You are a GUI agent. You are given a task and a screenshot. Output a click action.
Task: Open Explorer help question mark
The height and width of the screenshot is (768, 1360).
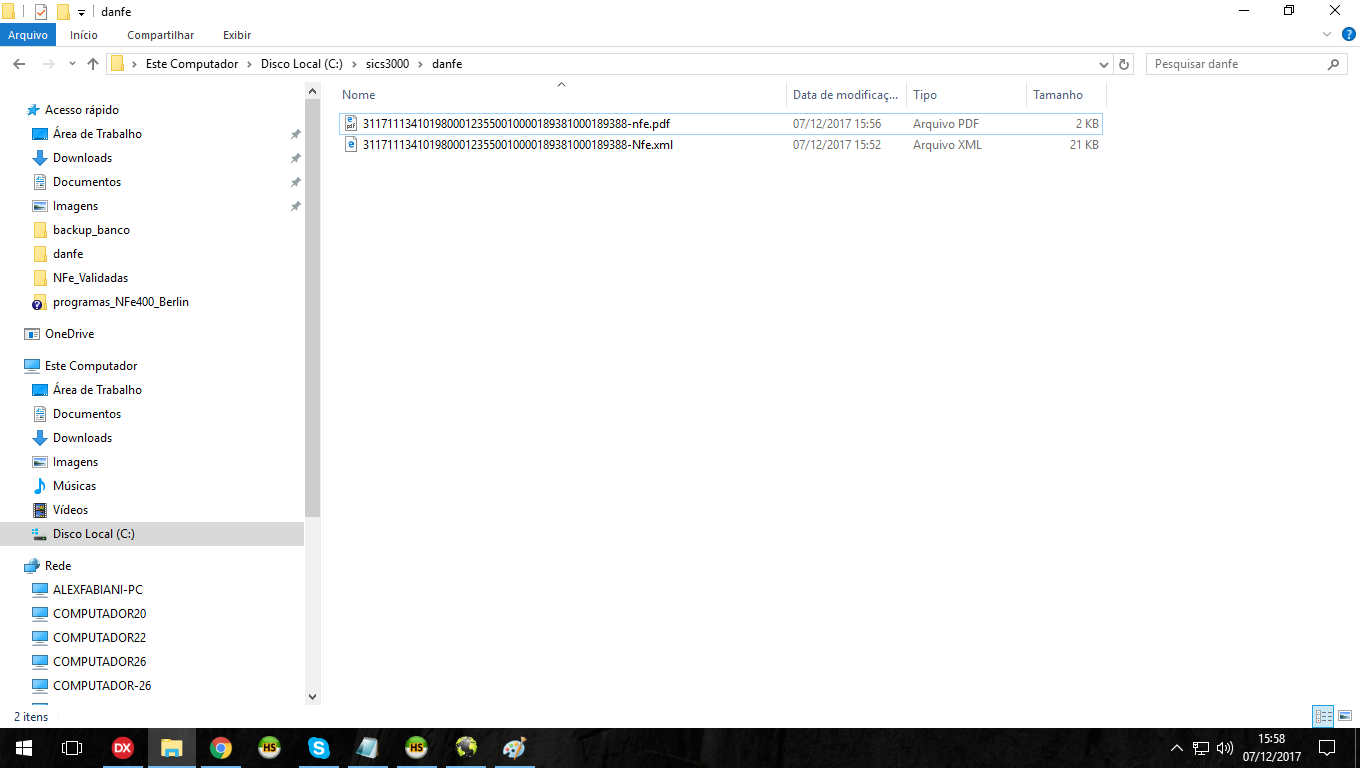[x=1347, y=34]
